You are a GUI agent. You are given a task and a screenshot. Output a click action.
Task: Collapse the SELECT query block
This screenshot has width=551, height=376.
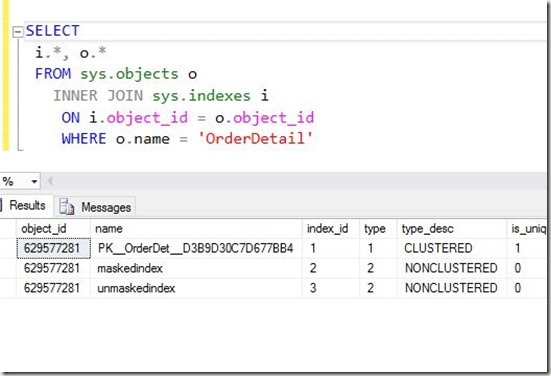coord(17,32)
